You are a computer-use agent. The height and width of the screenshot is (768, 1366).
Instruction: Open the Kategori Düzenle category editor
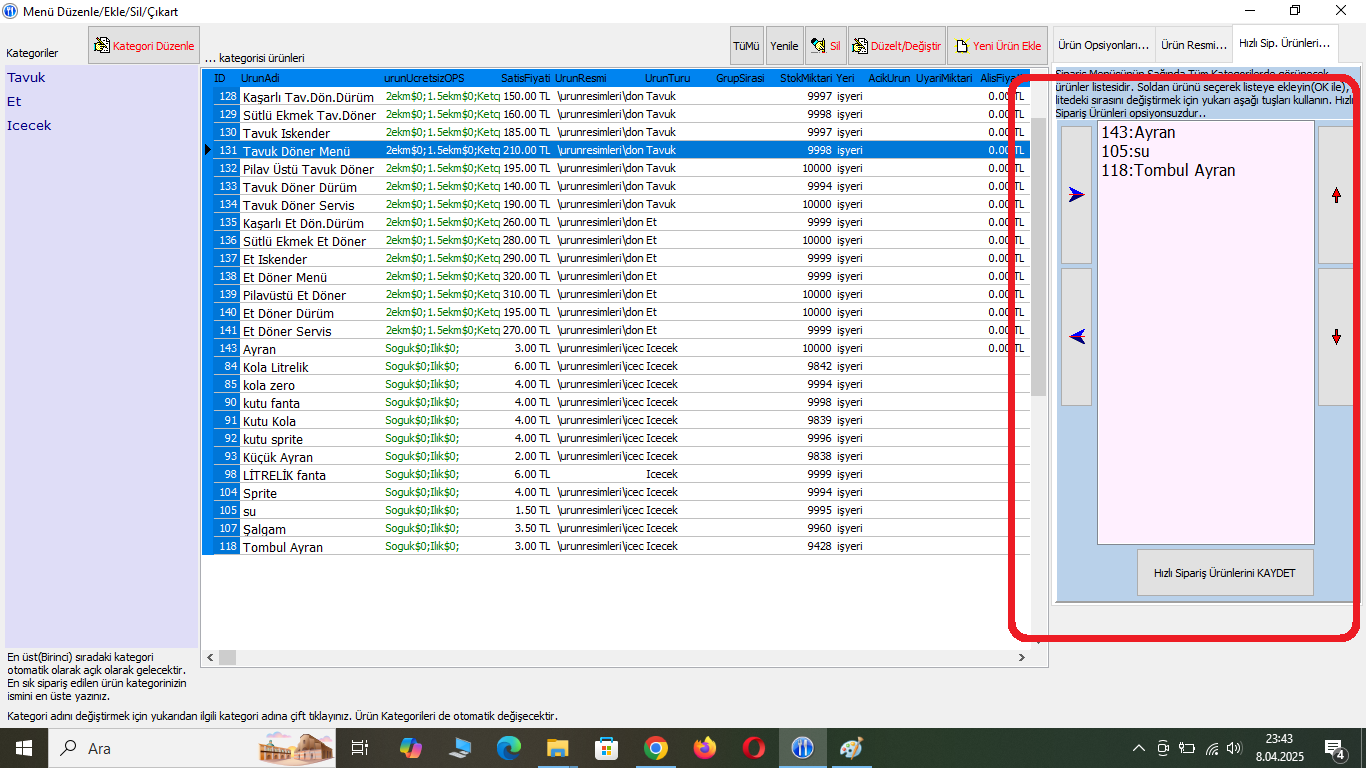[144, 46]
